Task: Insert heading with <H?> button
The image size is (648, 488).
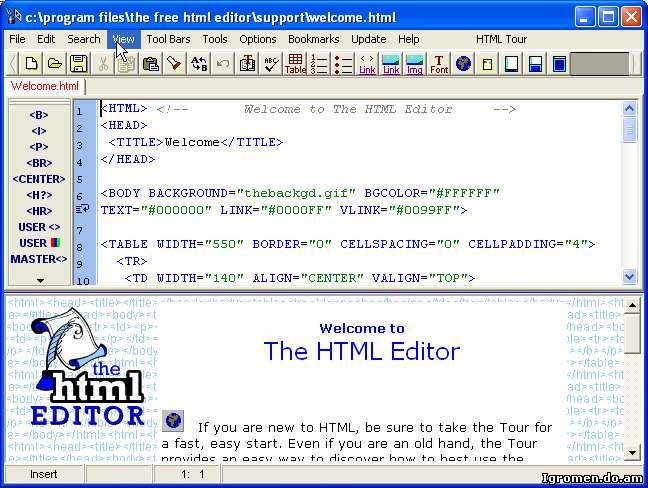Action: 39,195
